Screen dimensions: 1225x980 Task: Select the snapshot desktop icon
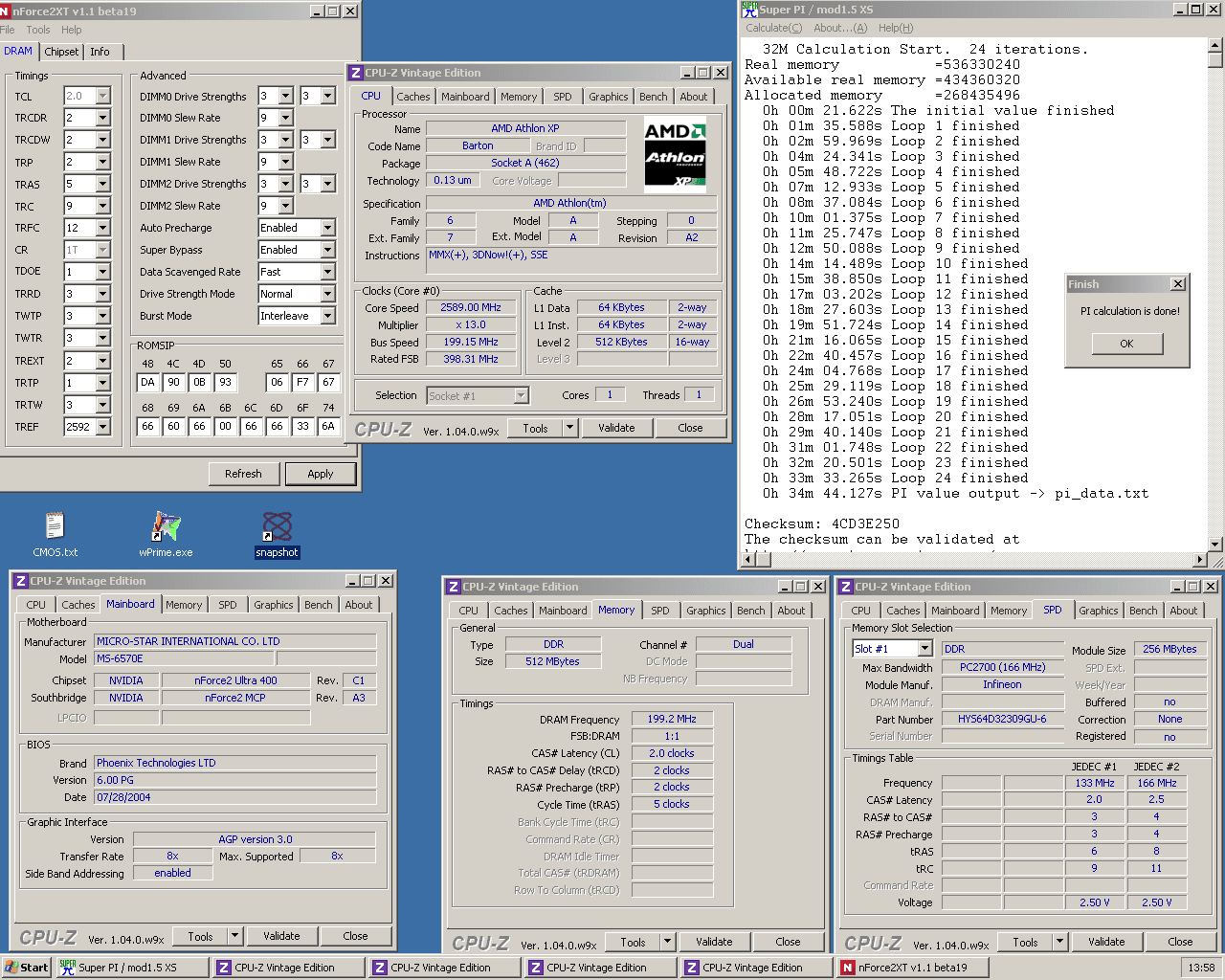(277, 534)
